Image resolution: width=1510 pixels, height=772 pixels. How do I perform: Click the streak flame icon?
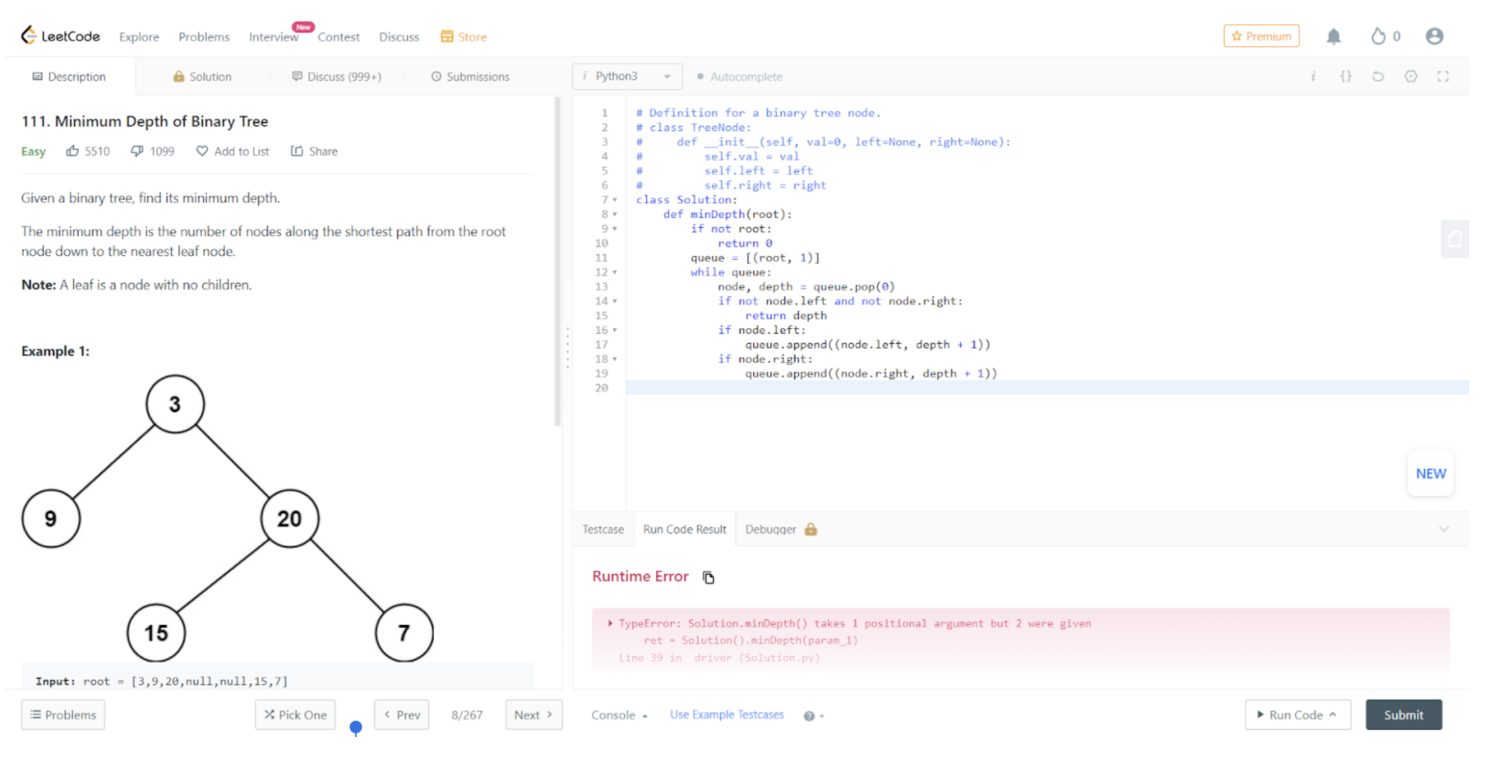1379,36
